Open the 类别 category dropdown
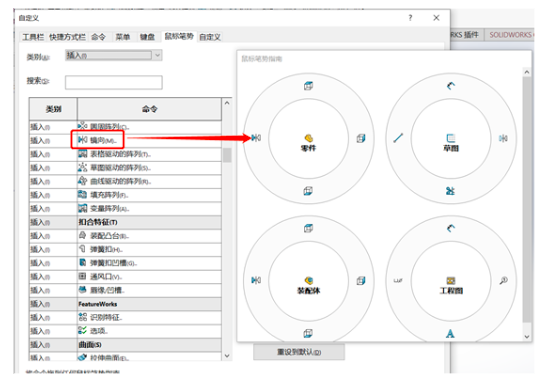The image size is (555, 388). [x=113, y=55]
